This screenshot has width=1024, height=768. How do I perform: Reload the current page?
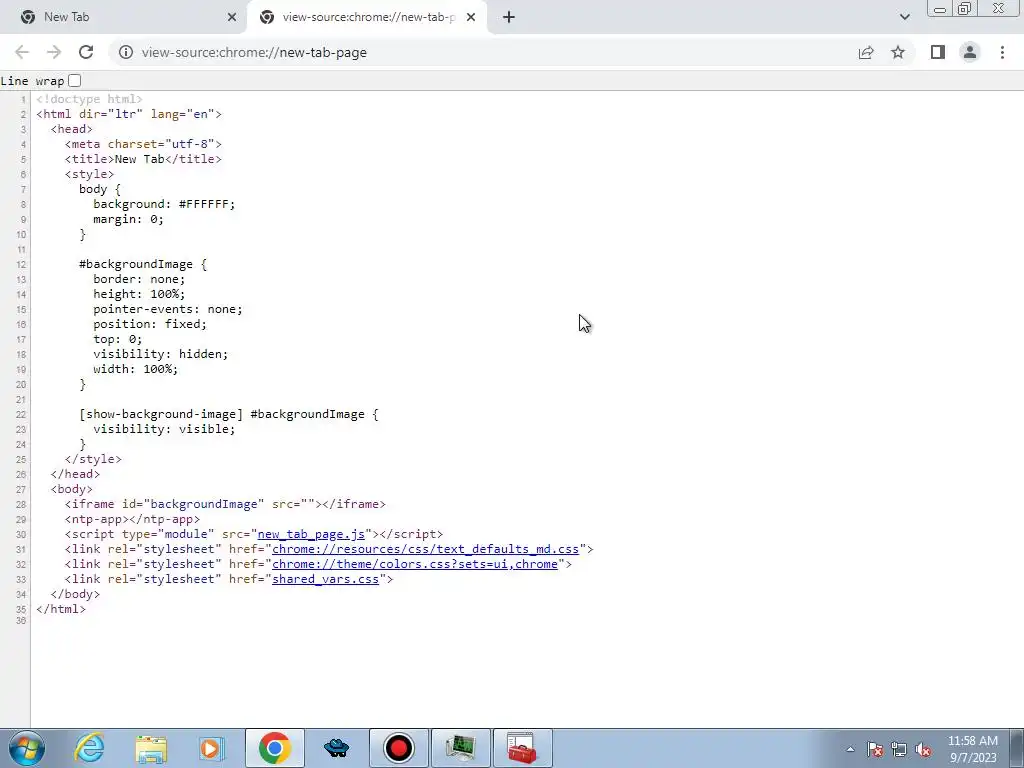pos(86,52)
